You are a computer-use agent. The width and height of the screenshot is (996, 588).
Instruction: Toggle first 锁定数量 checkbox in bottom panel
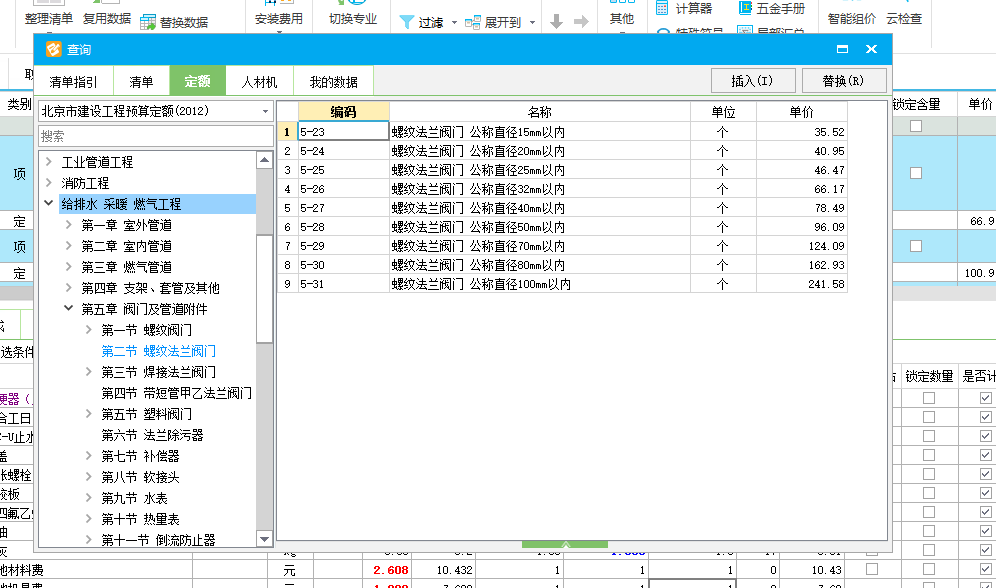(x=929, y=398)
